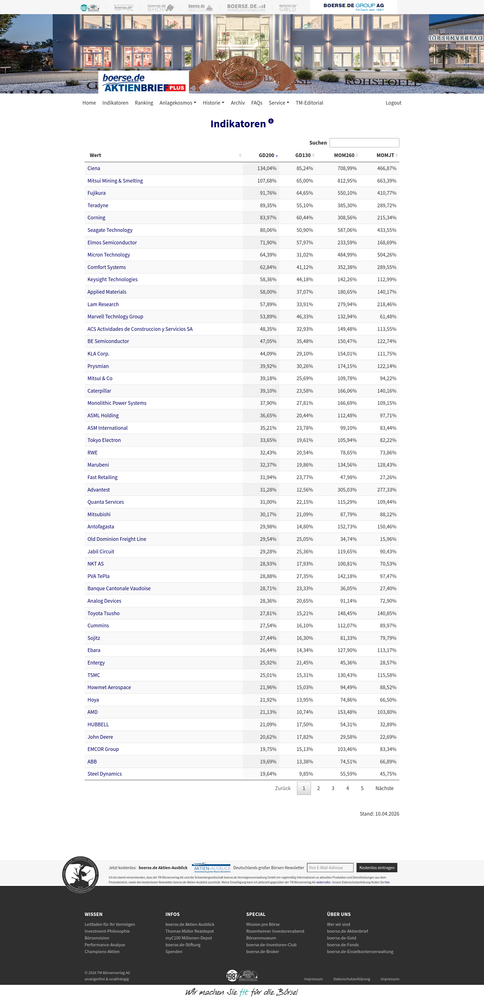Open the Service dropdown menu

coord(279,103)
